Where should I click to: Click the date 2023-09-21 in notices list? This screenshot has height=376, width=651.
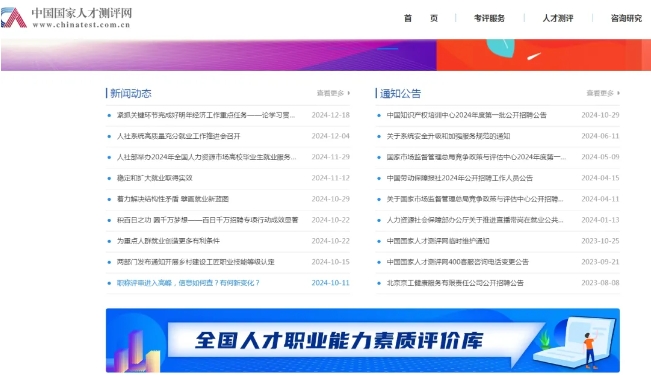(600, 262)
